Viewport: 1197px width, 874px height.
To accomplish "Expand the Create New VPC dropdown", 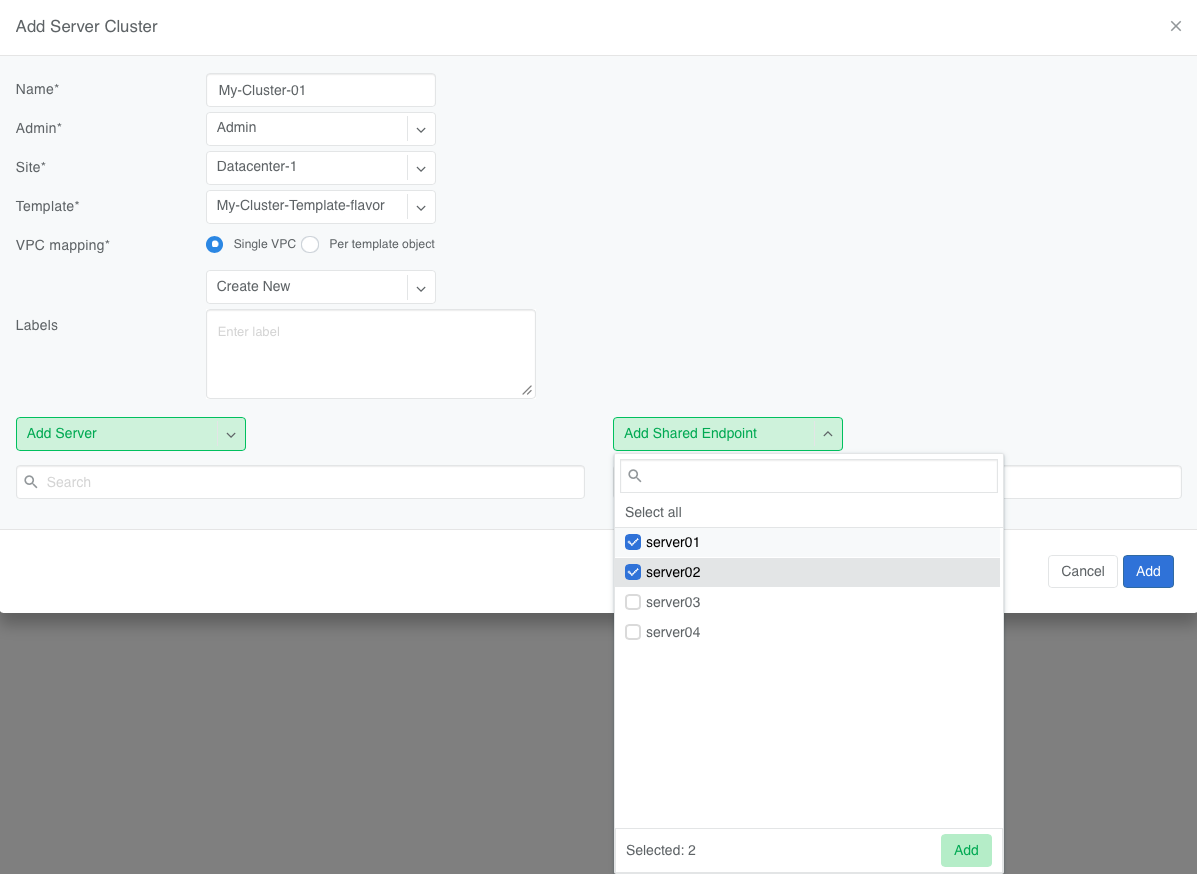I will click(321, 287).
